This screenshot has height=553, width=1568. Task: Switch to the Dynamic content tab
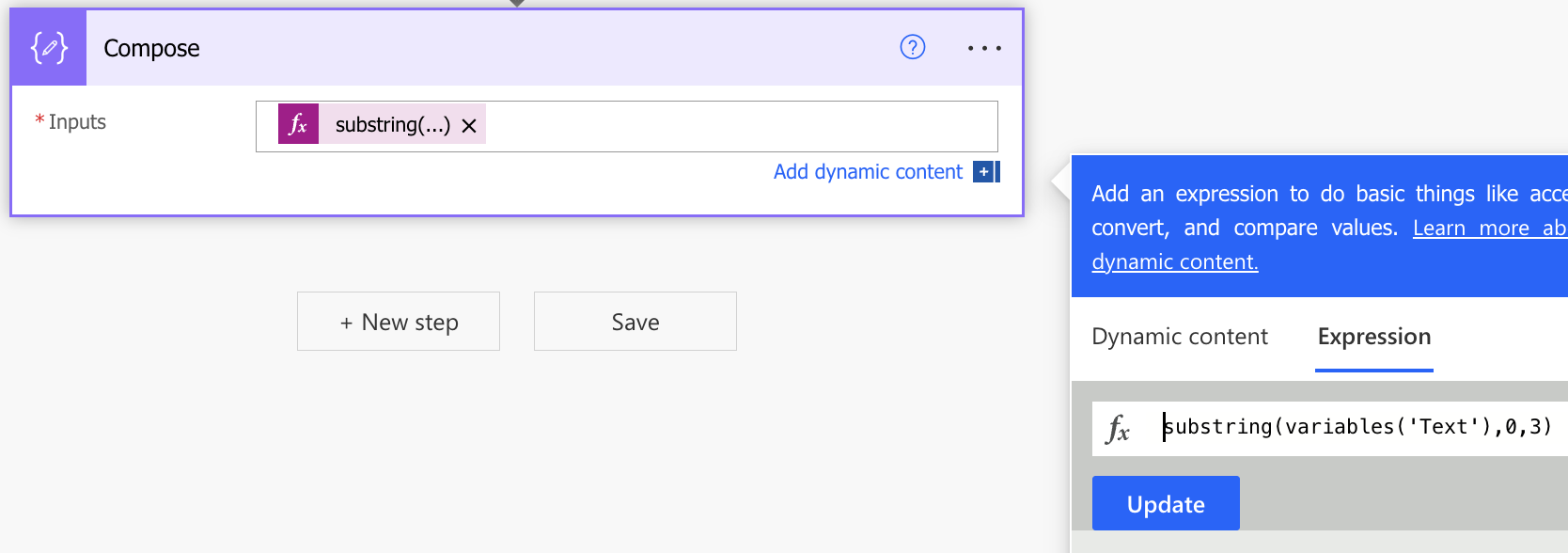click(x=1180, y=337)
